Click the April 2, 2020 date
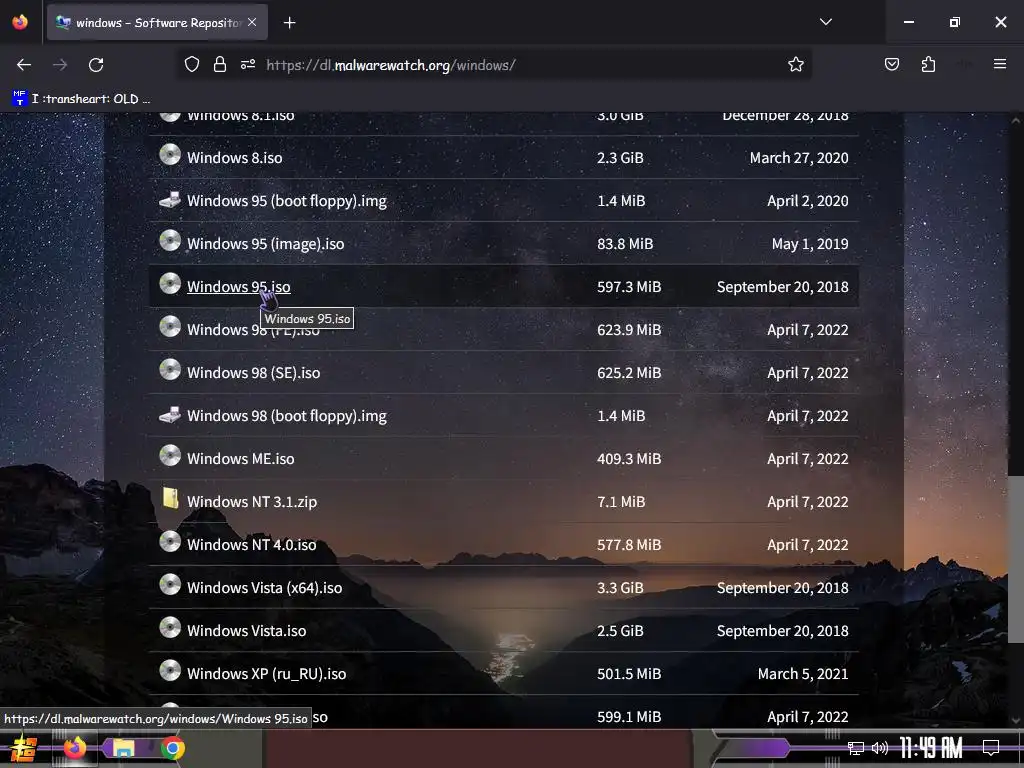 click(x=808, y=201)
